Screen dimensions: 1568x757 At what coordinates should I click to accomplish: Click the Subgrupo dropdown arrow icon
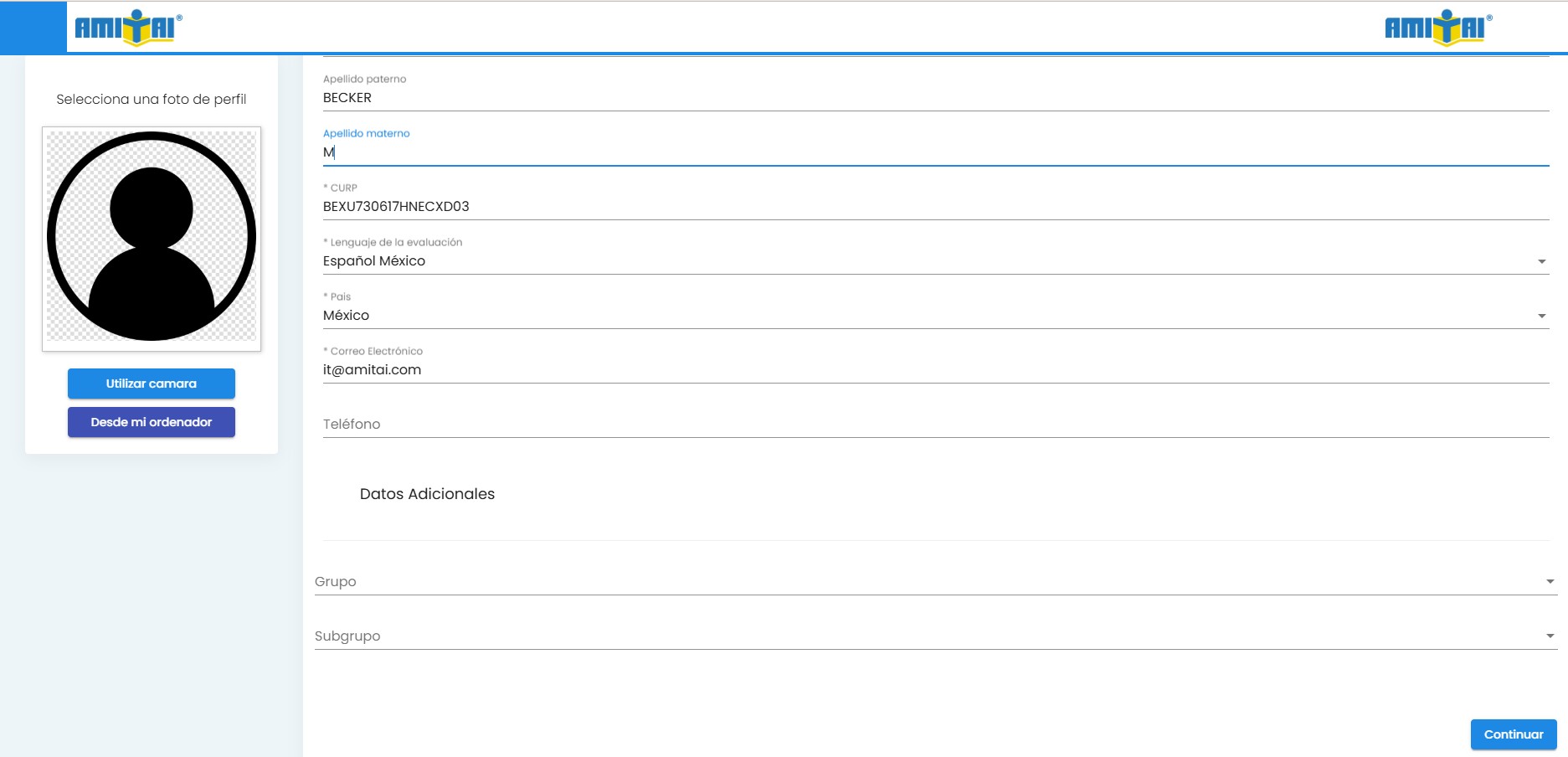point(1550,636)
